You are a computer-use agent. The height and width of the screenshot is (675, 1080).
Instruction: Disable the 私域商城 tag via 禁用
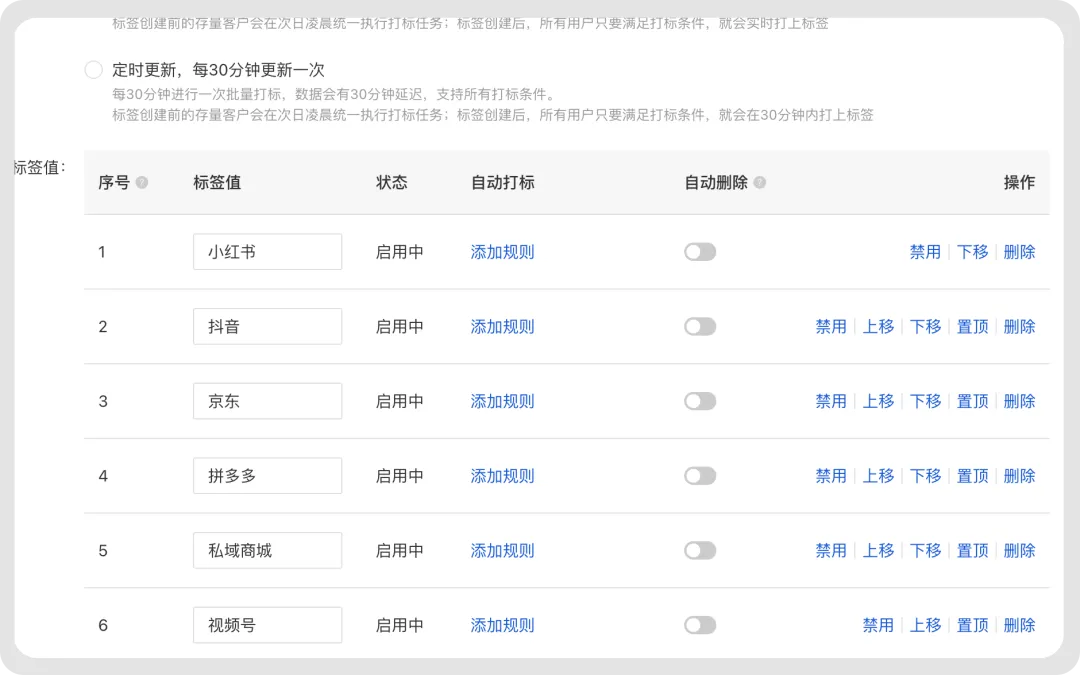pos(831,551)
